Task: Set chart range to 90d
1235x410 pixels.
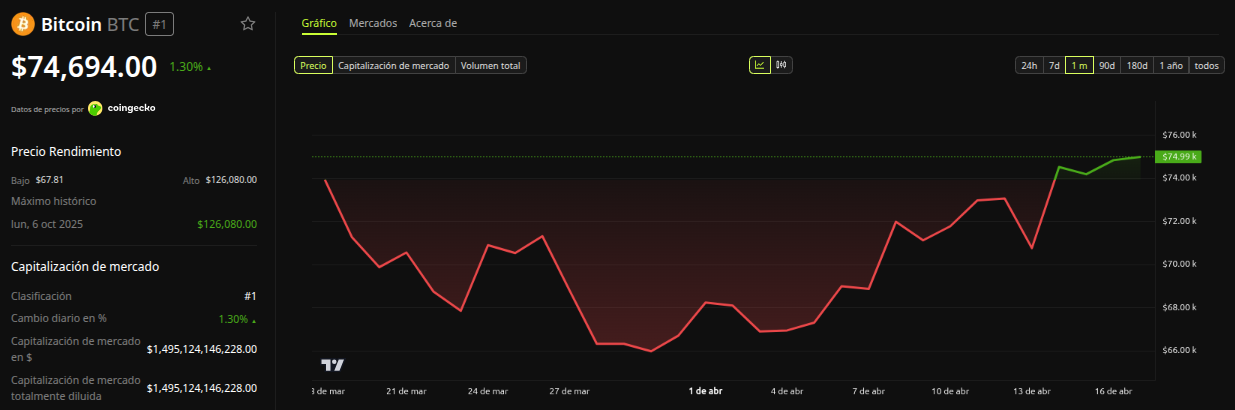Action: (x=1107, y=65)
